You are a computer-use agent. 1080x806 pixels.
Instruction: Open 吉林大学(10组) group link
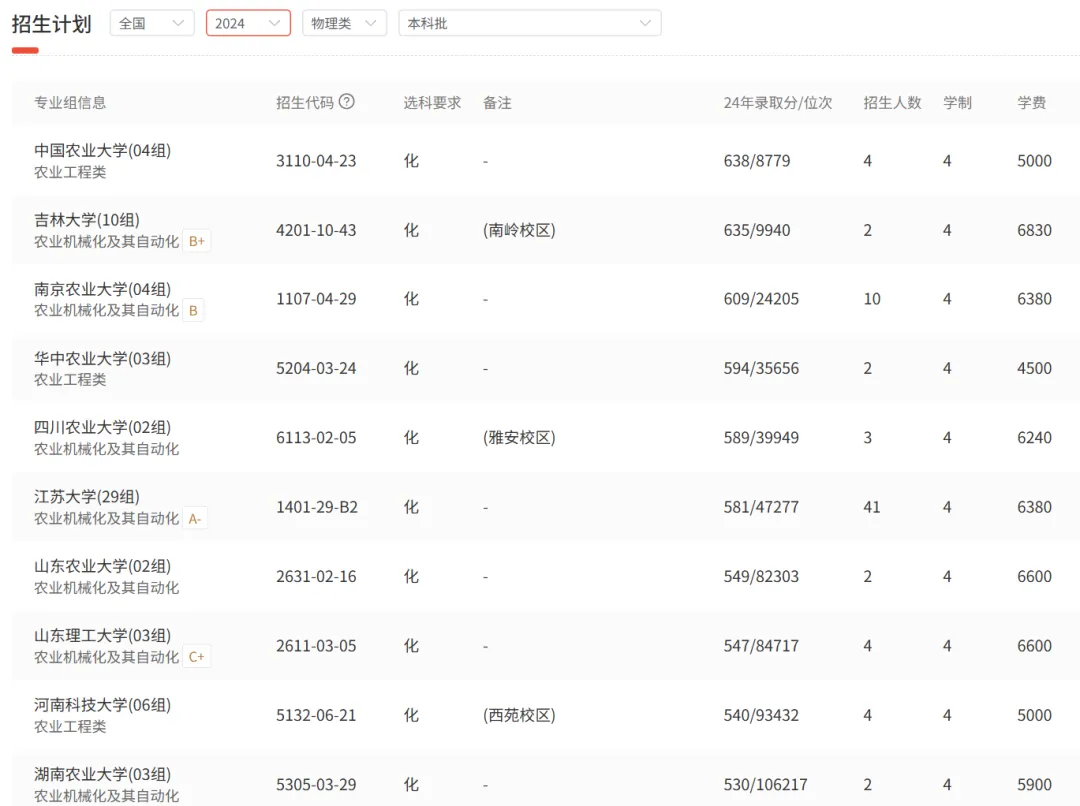(x=87, y=220)
